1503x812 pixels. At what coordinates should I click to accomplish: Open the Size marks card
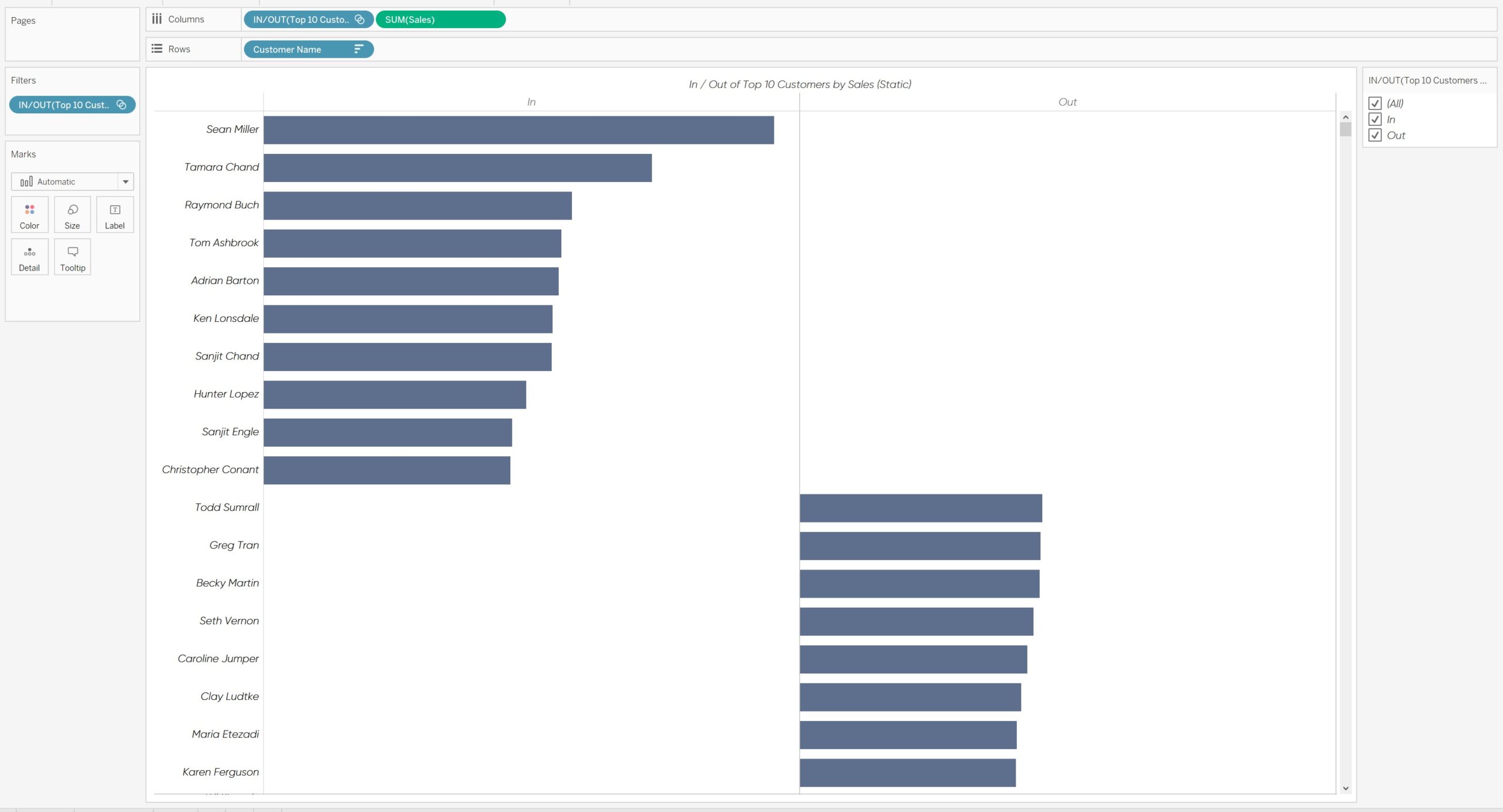click(72, 215)
